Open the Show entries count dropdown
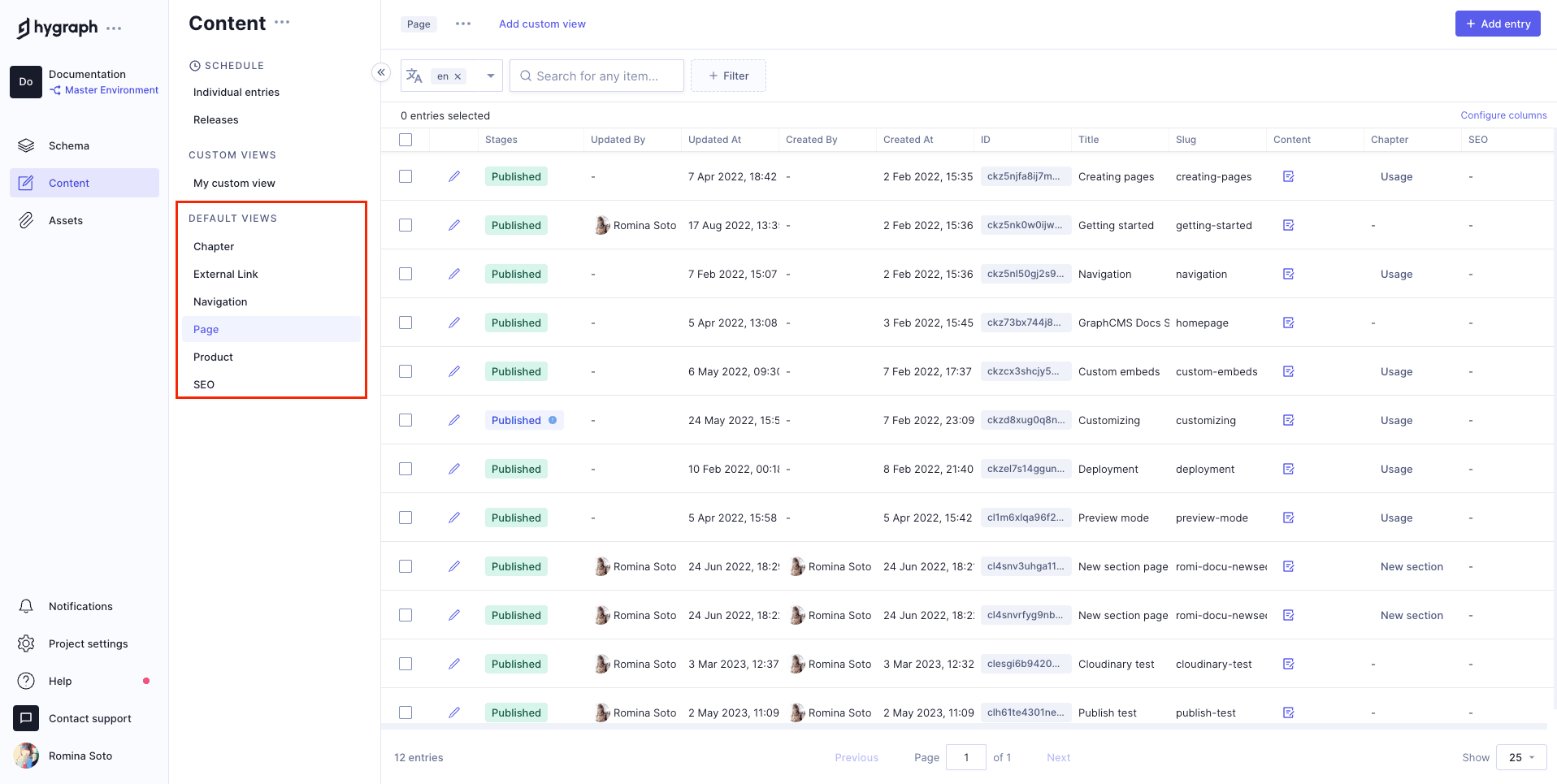The width and height of the screenshot is (1557, 784). [x=1520, y=757]
